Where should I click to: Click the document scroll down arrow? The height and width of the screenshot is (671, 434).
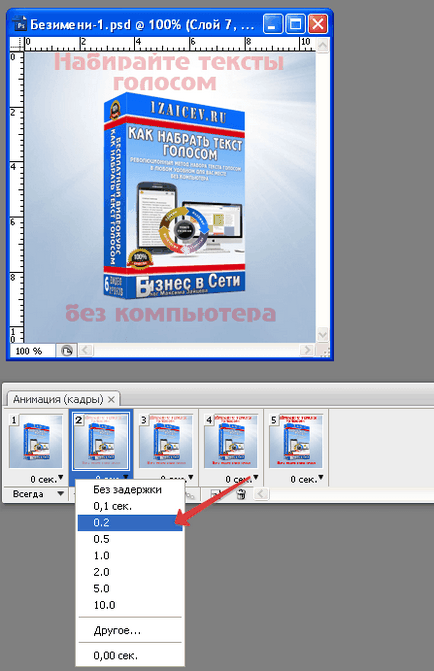(x=323, y=335)
